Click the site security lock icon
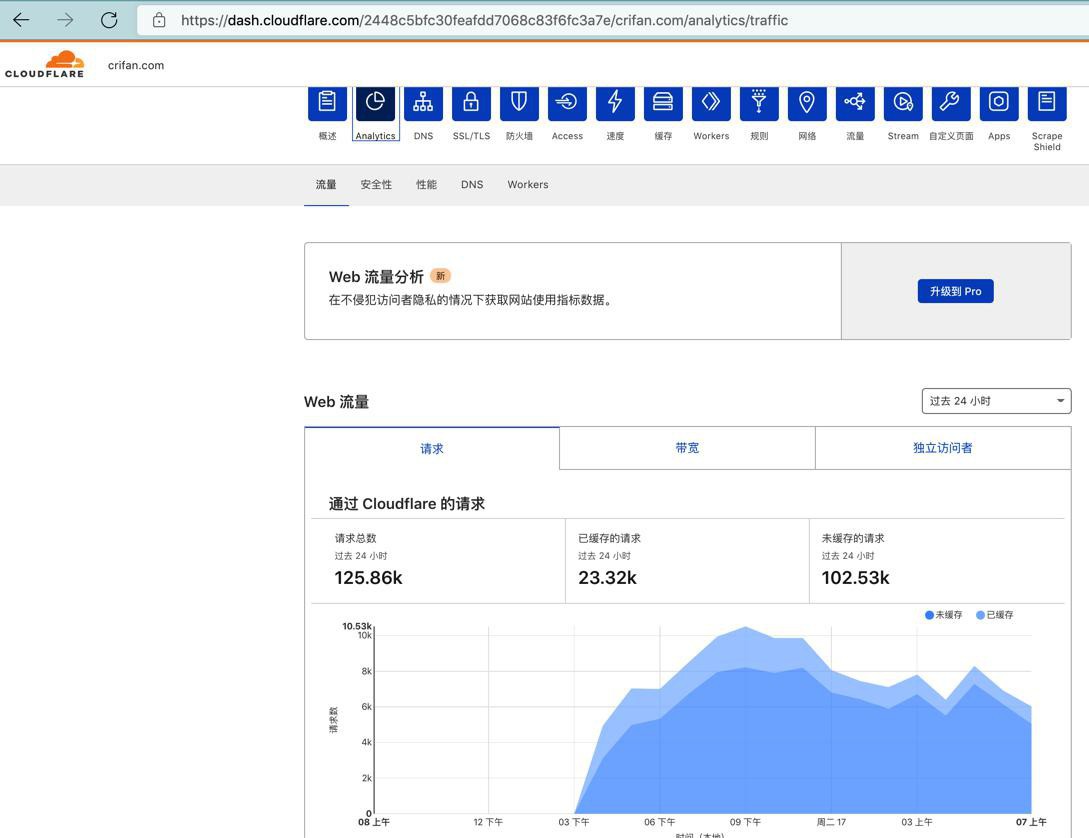The width and height of the screenshot is (1089, 838). [x=159, y=20]
